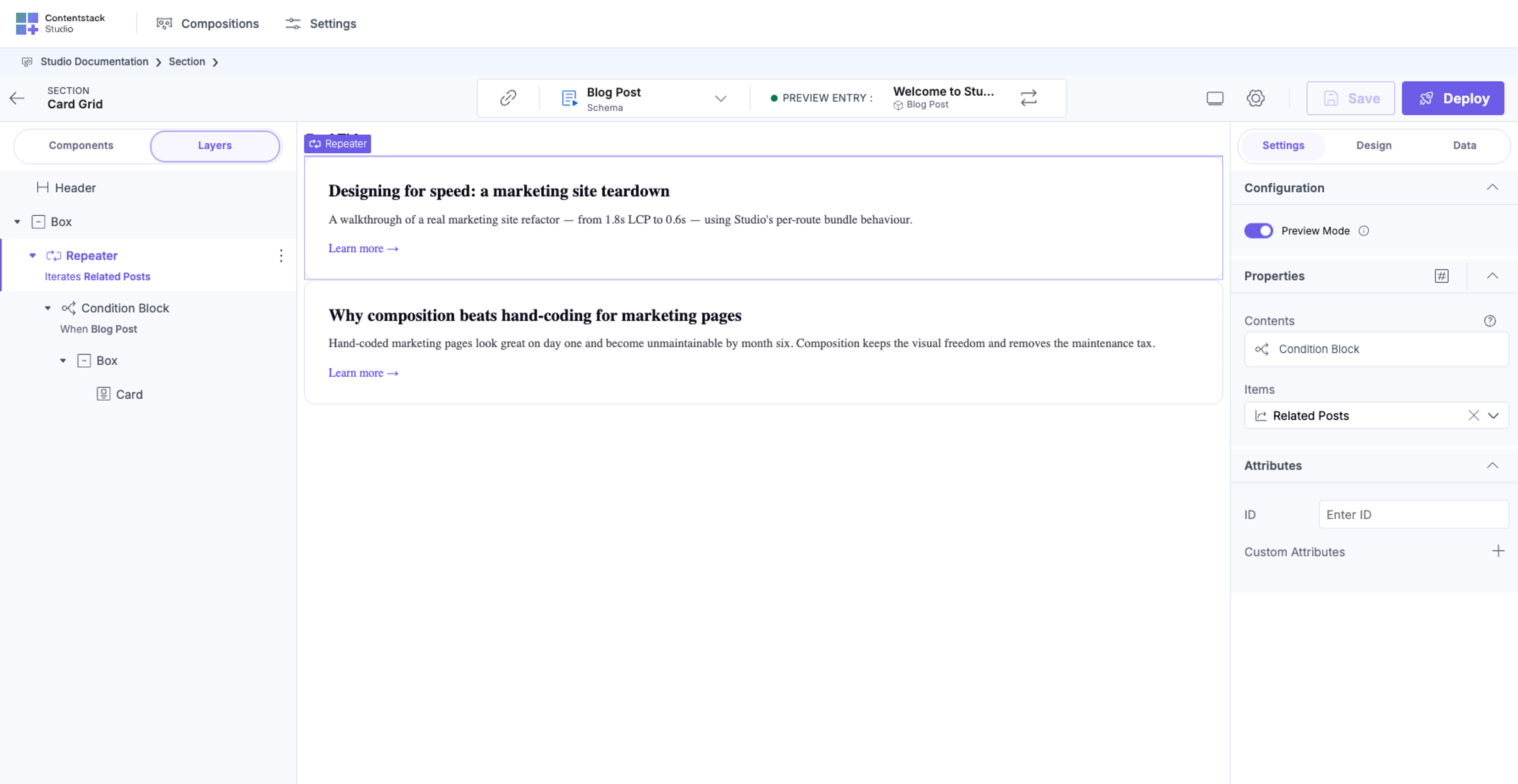Screen dimensions: 1518x784
Task: Click Why composition beats hand-coding heading
Action: click(x=535, y=315)
